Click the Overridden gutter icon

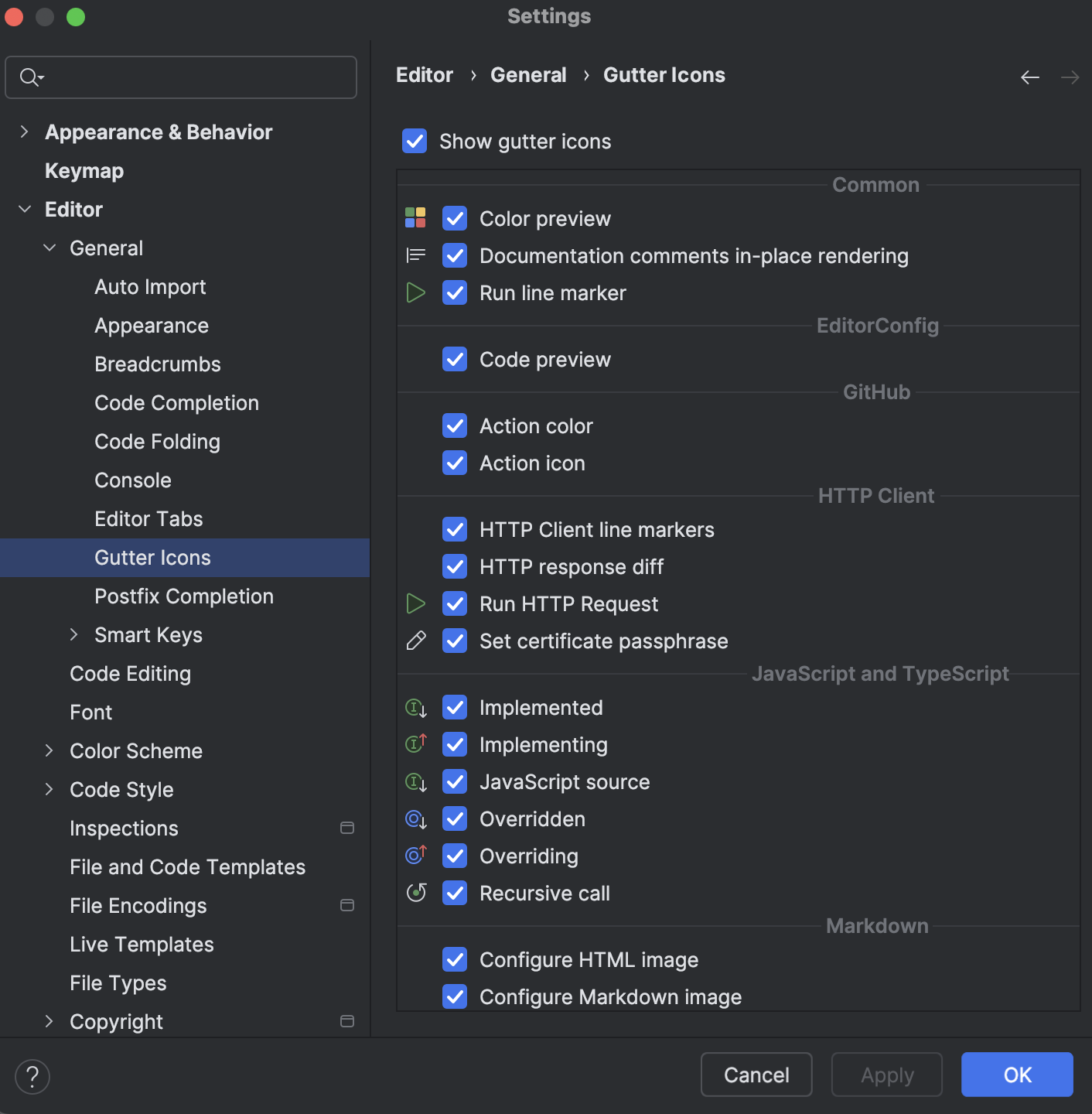click(415, 818)
